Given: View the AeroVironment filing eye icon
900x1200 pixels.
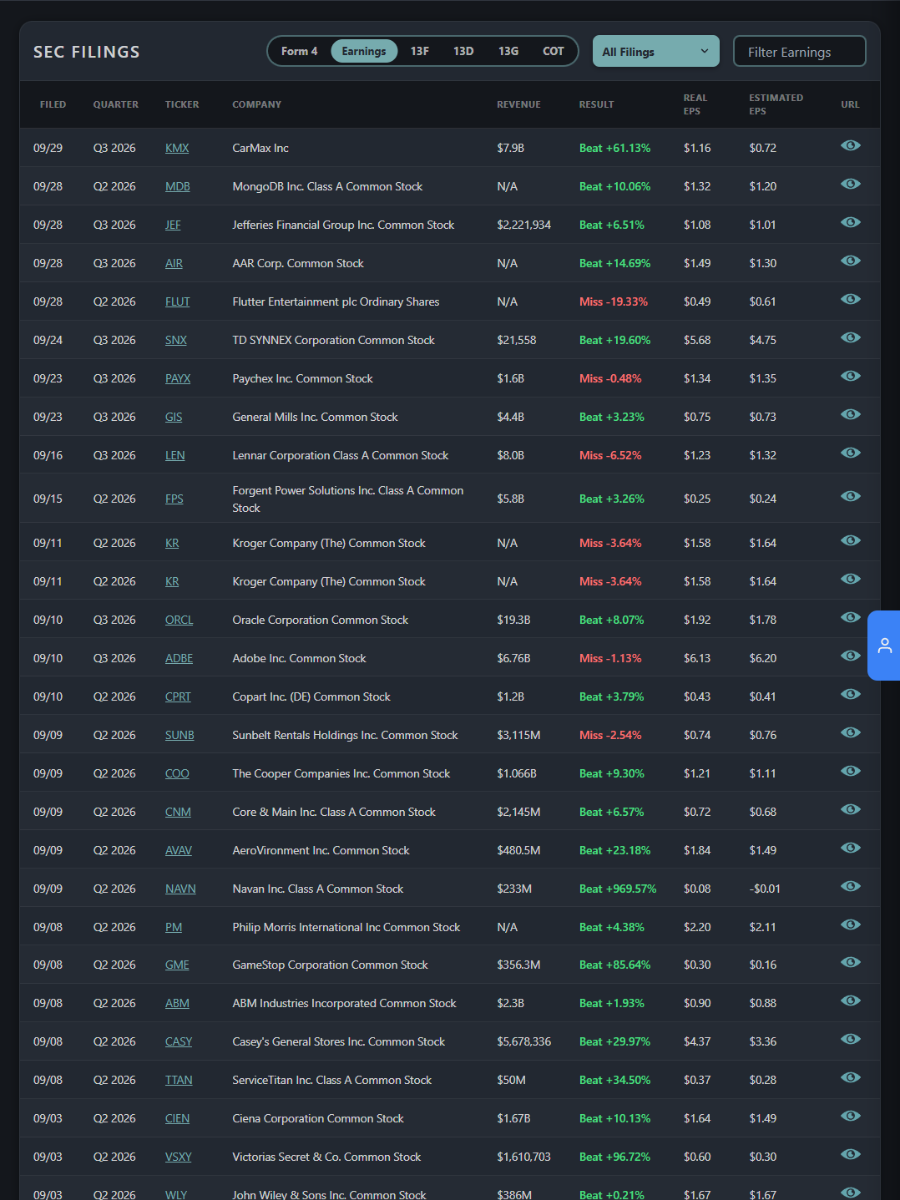Looking at the screenshot, I should tap(850, 848).
